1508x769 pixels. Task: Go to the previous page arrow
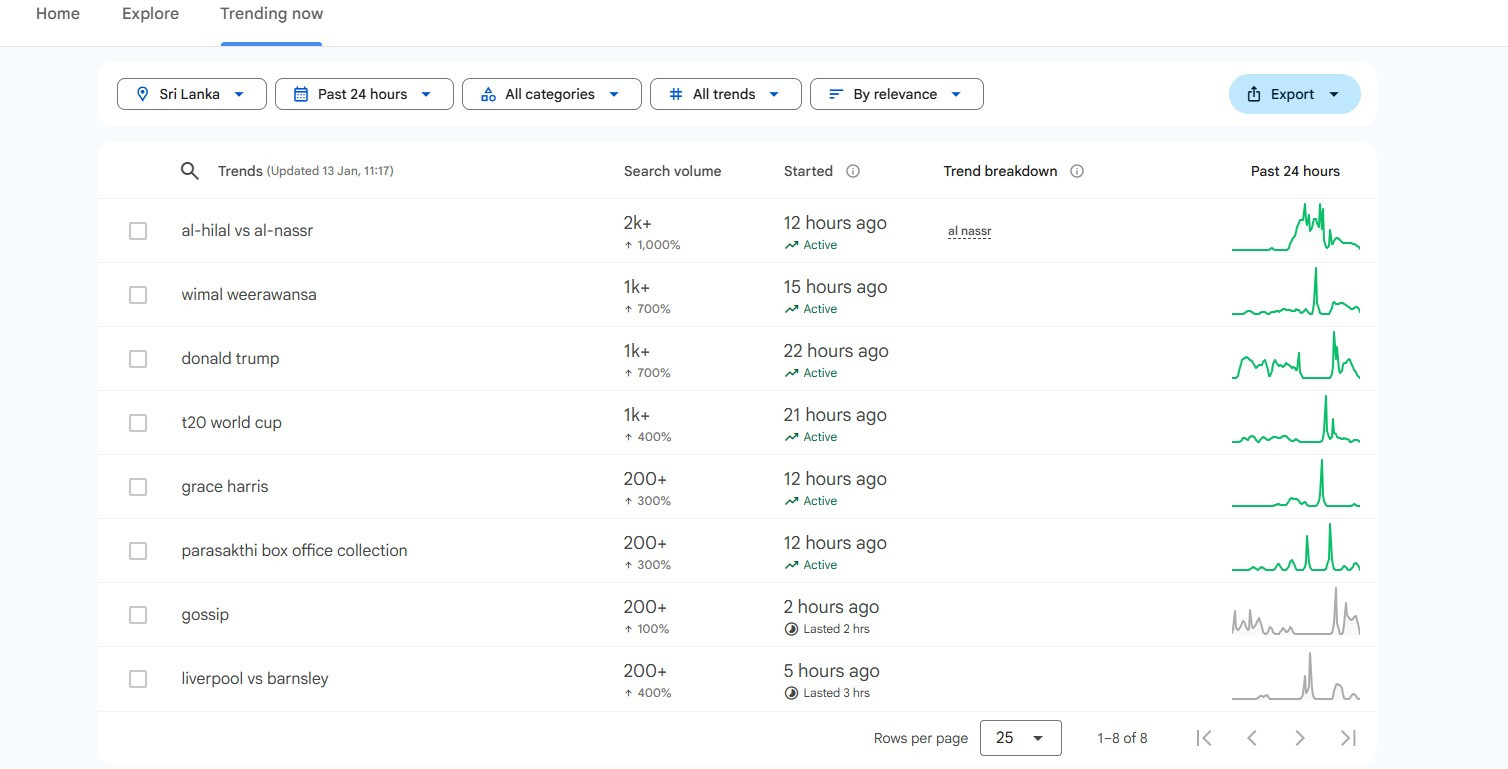pyautogui.click(x=1252, y=738)
